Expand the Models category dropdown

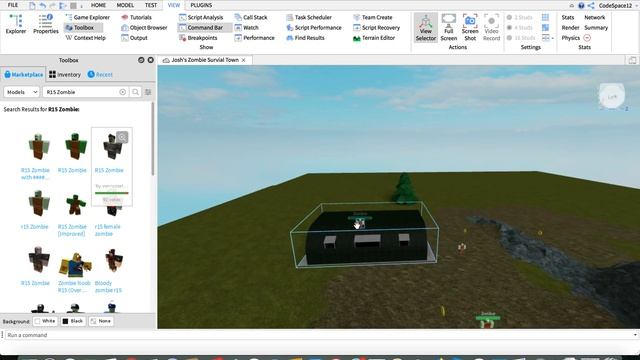coord(21,92)
